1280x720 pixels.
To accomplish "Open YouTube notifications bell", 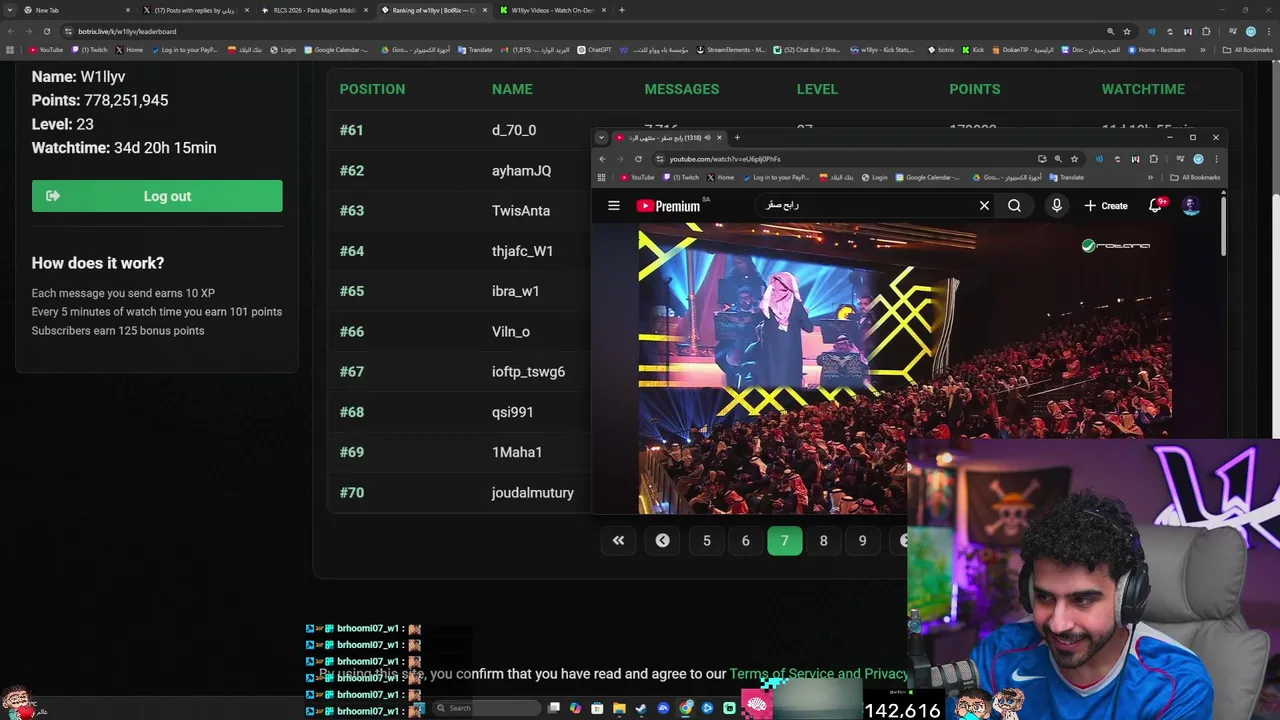I will (1155, 206).
